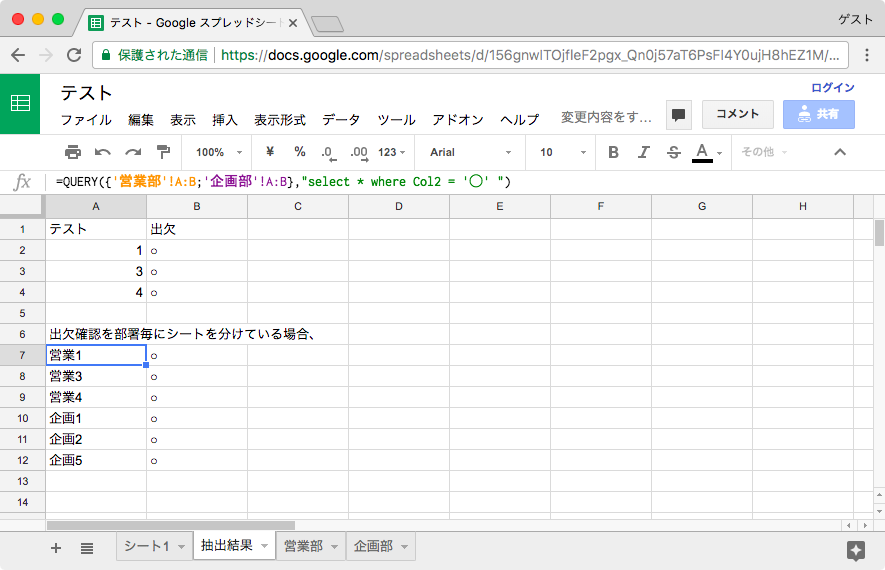Select cell containing 企画5

click(x=96, y=461)
